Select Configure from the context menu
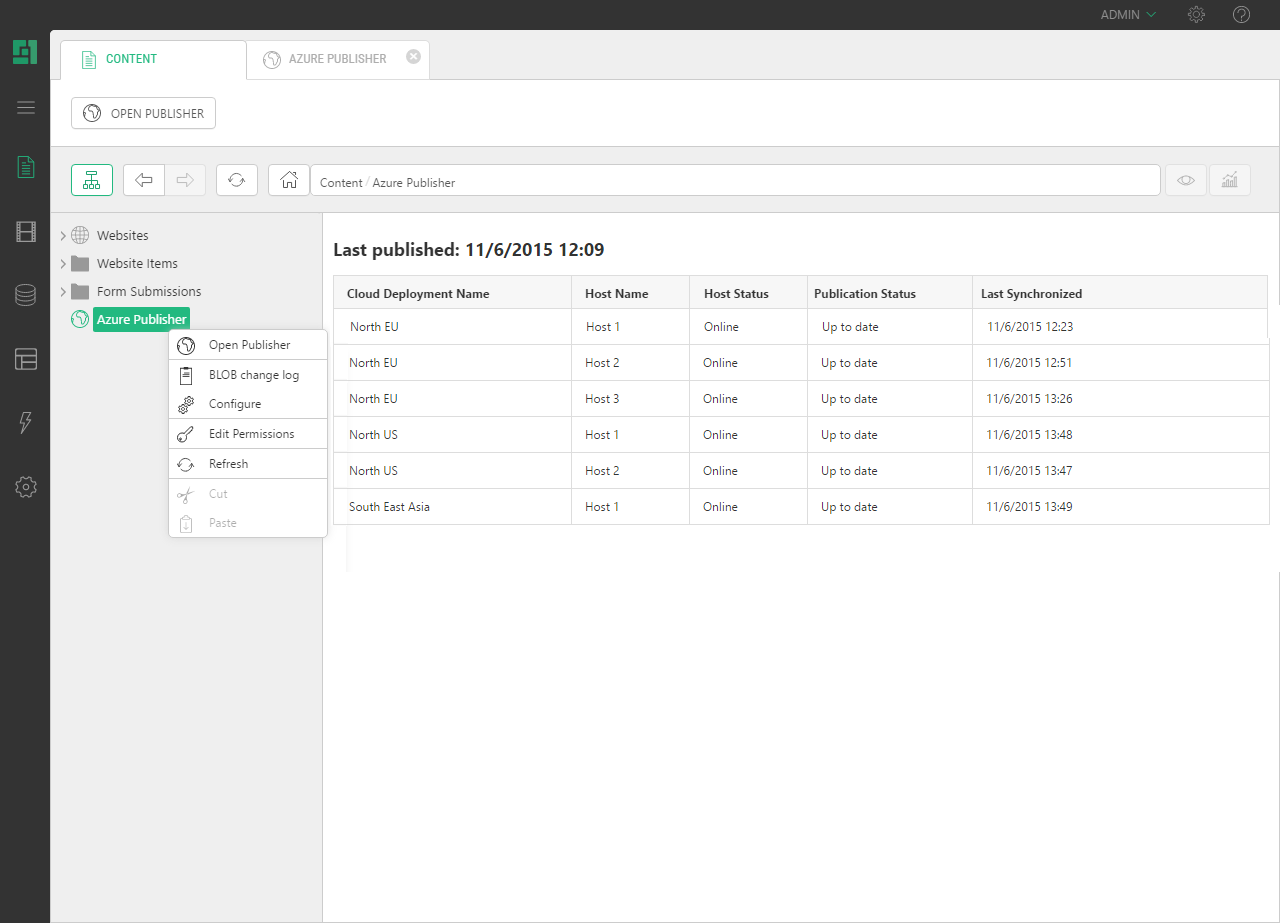The height and width of the screenshot is (923, 1280). click(235, 404)
